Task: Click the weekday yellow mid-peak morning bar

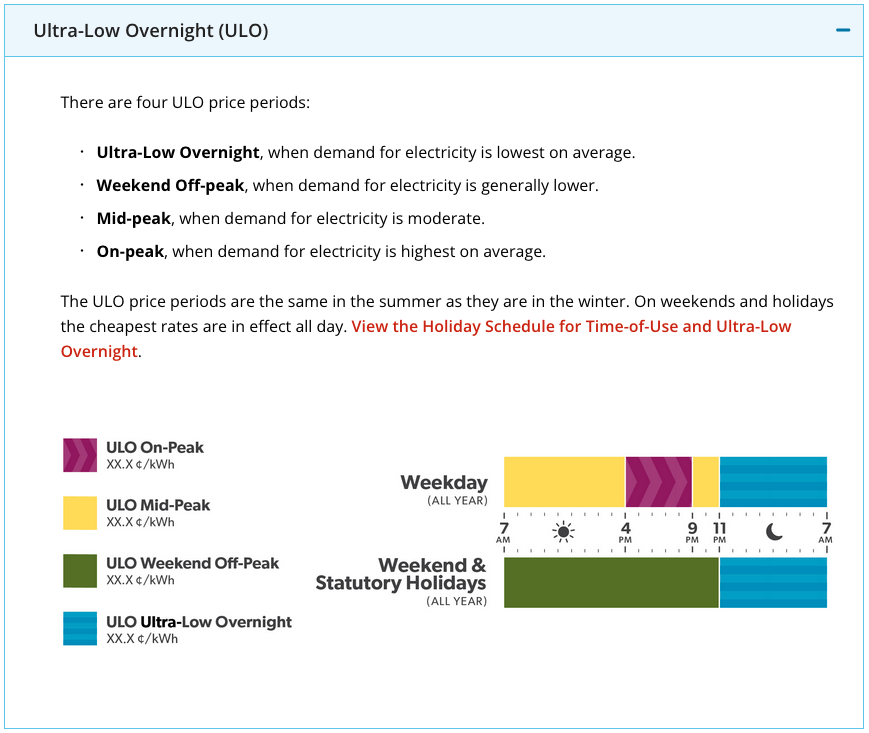Action: point(564,482)
